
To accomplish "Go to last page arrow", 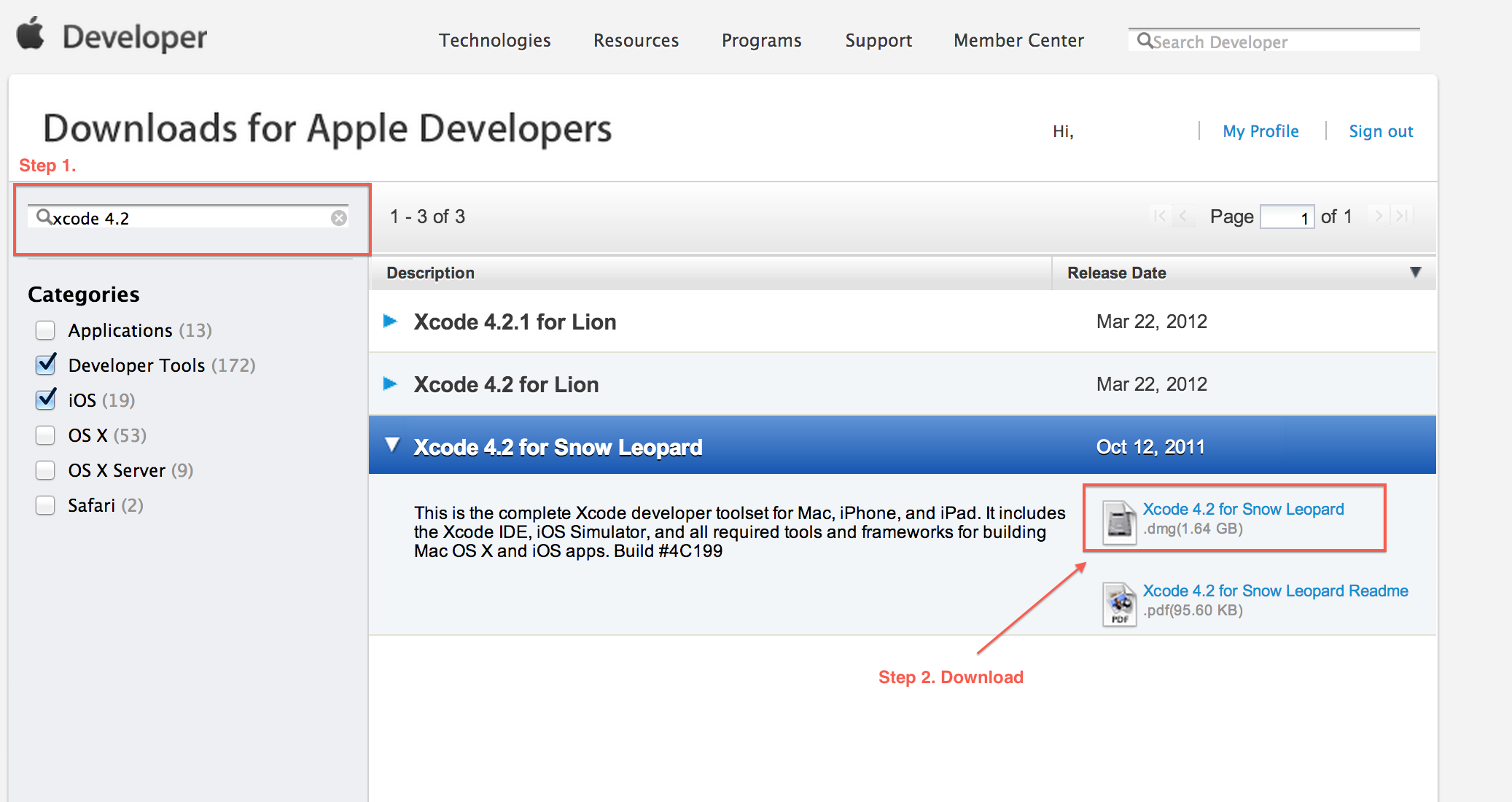I will pyautogui.click(x=1401, y=216).
